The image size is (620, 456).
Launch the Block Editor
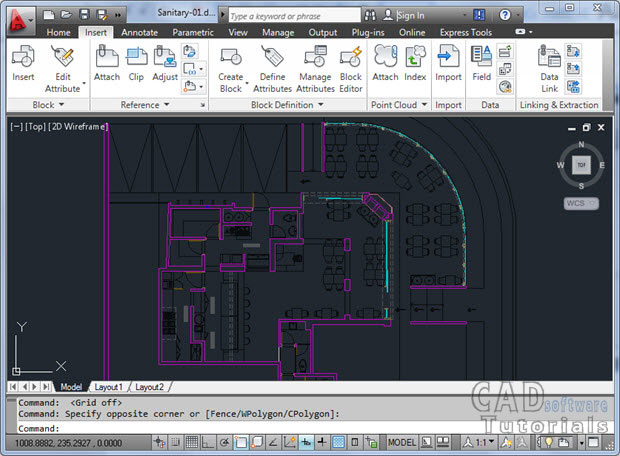tap(351, 69)
